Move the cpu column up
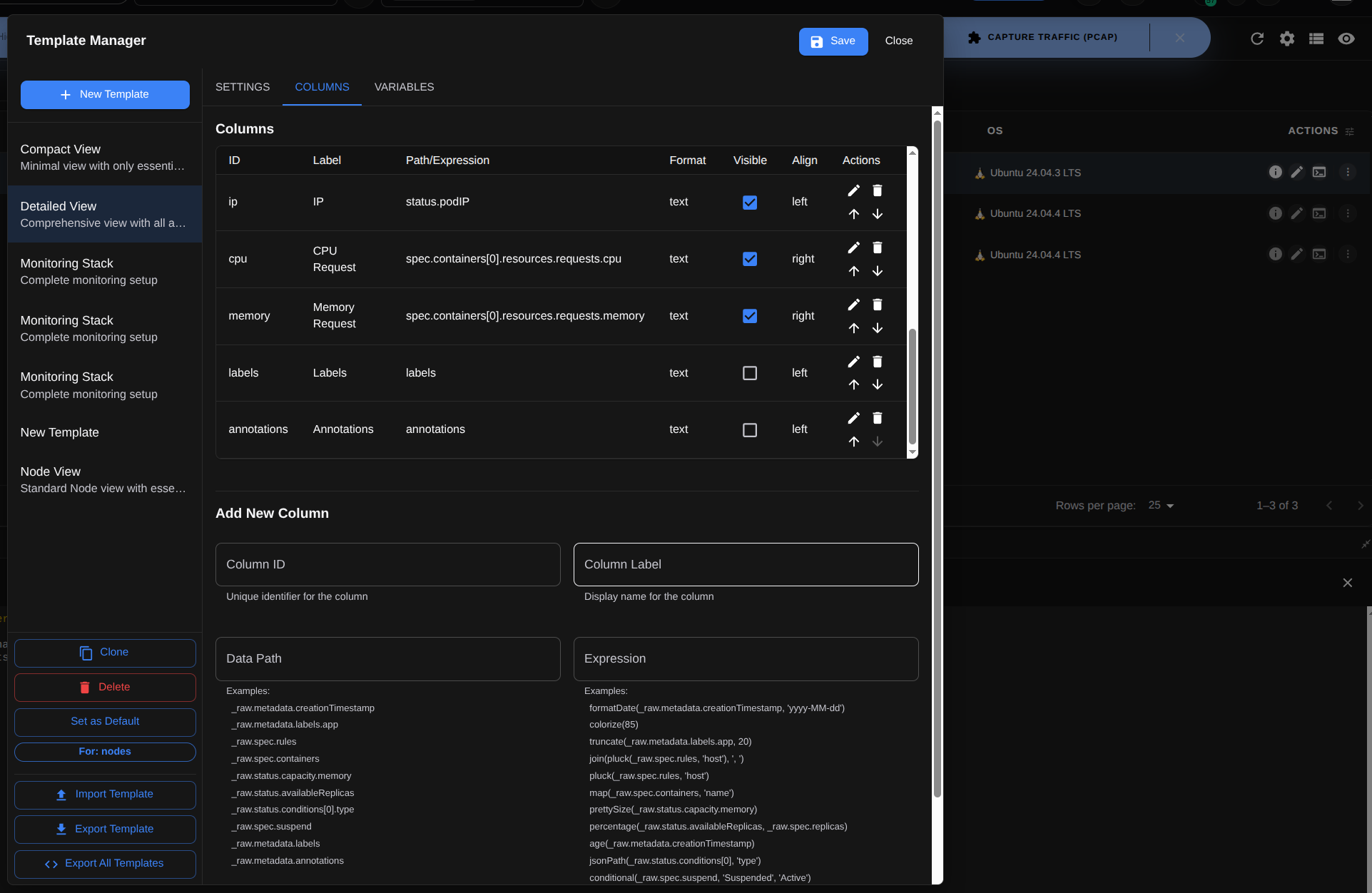Viewport: 1372px width, 893px height. (853, 271)
